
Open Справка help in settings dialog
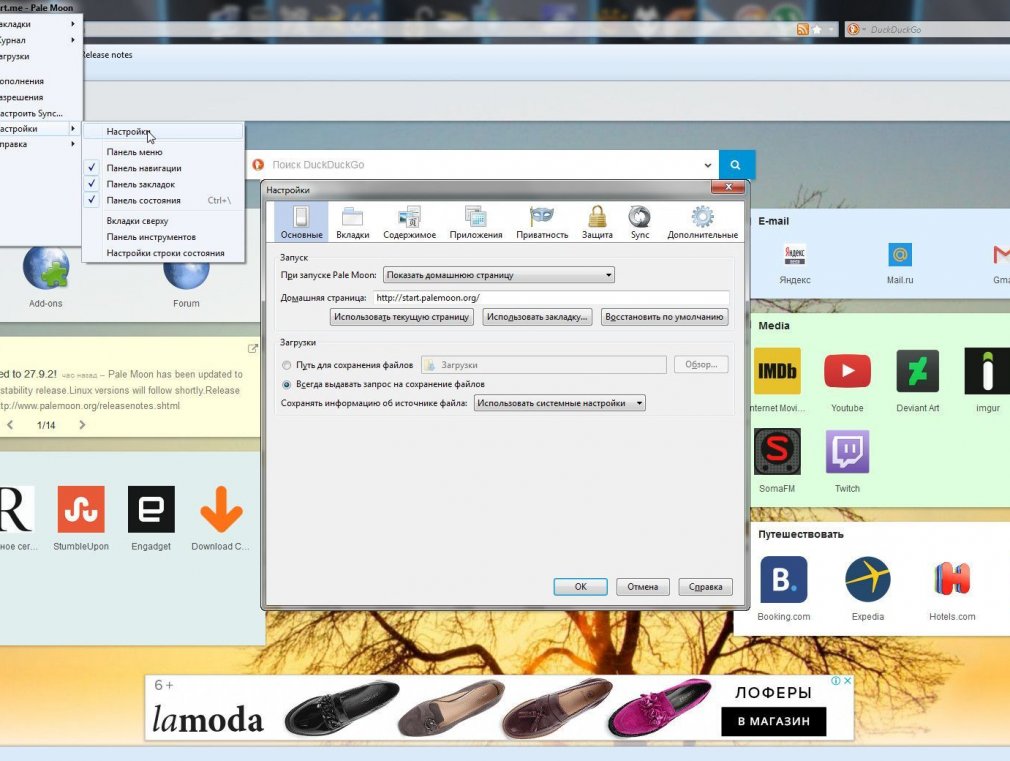[705, 587]
